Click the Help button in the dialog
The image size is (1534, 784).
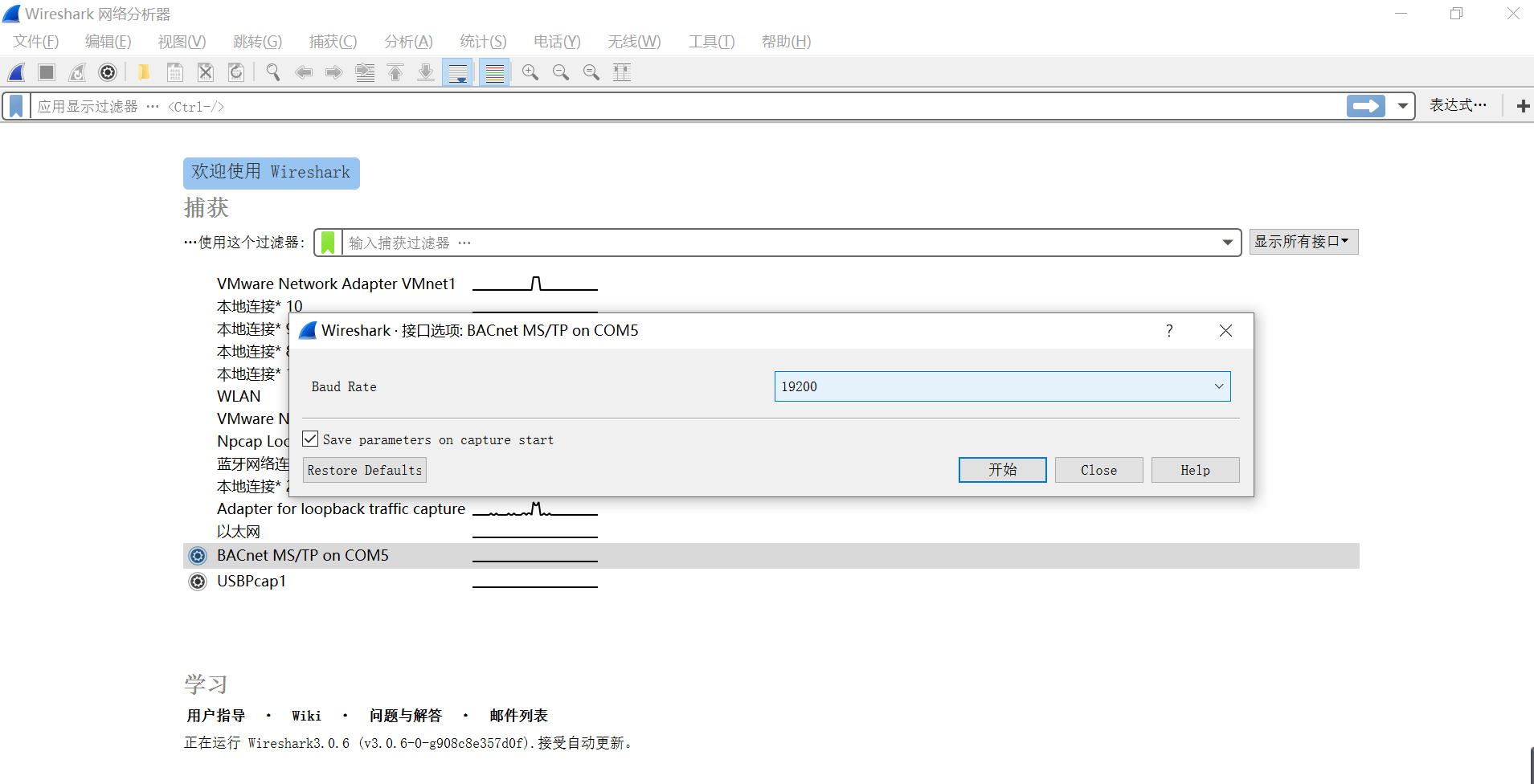coord(1196,470)
